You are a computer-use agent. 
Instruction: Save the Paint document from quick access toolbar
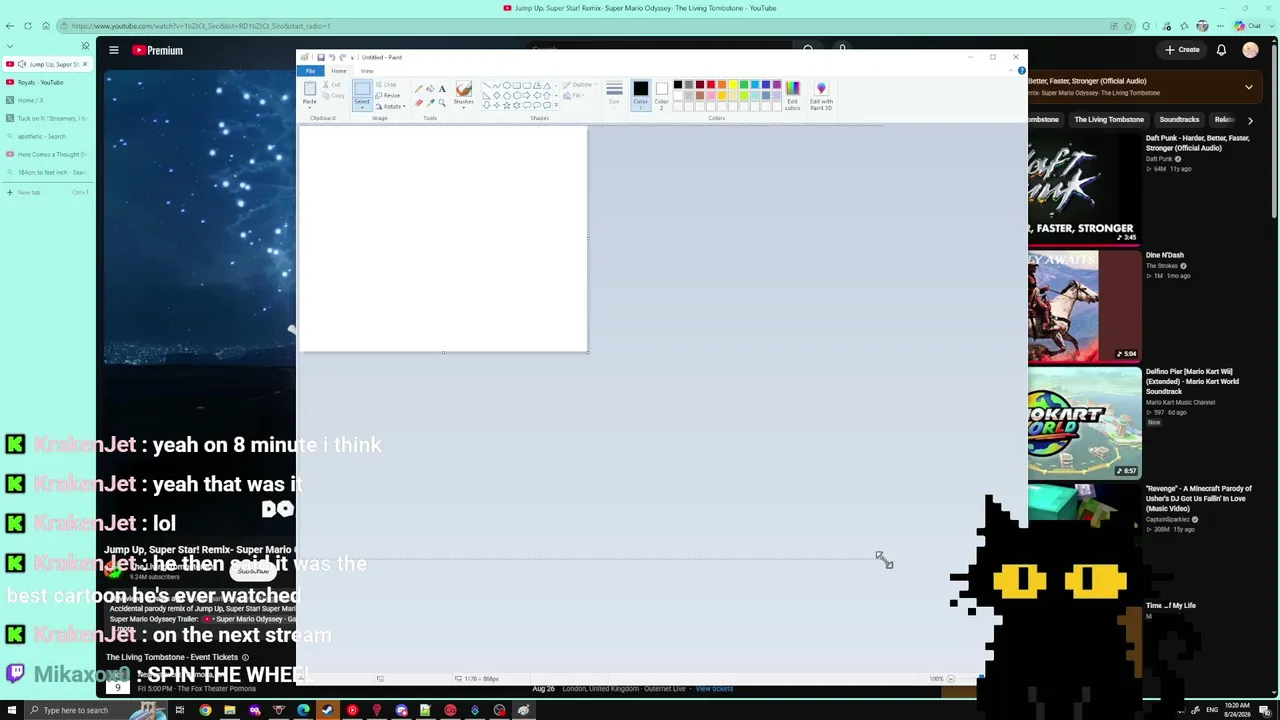pos(320,57)
